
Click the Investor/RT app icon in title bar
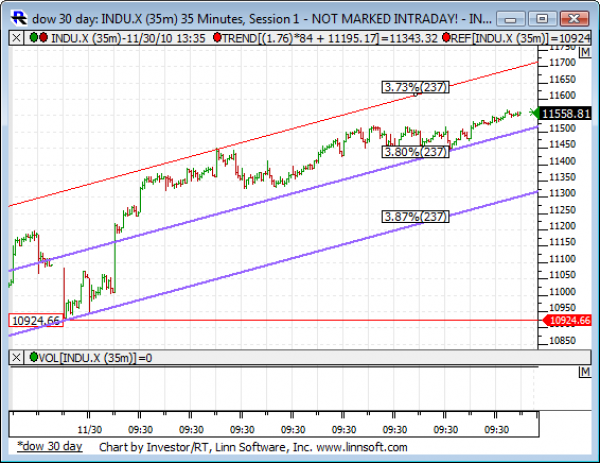coord(19,18)
